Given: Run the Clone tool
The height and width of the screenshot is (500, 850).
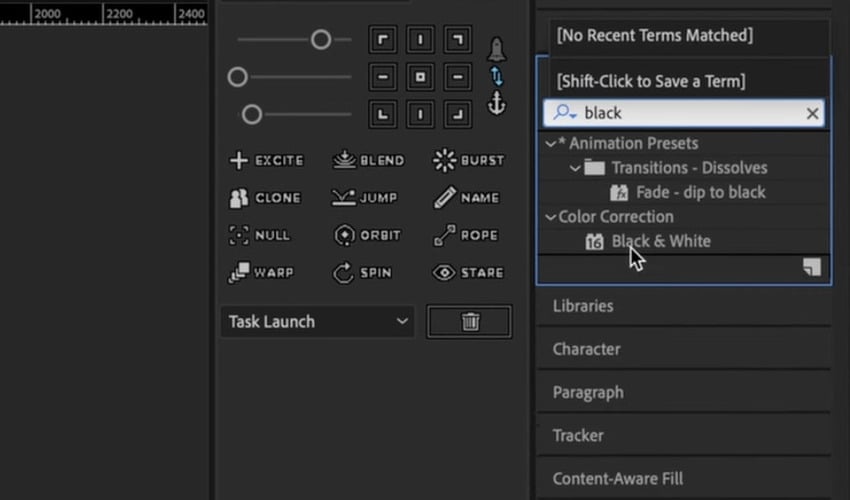Looking at the screenshot, I should (x=265, y=198).
